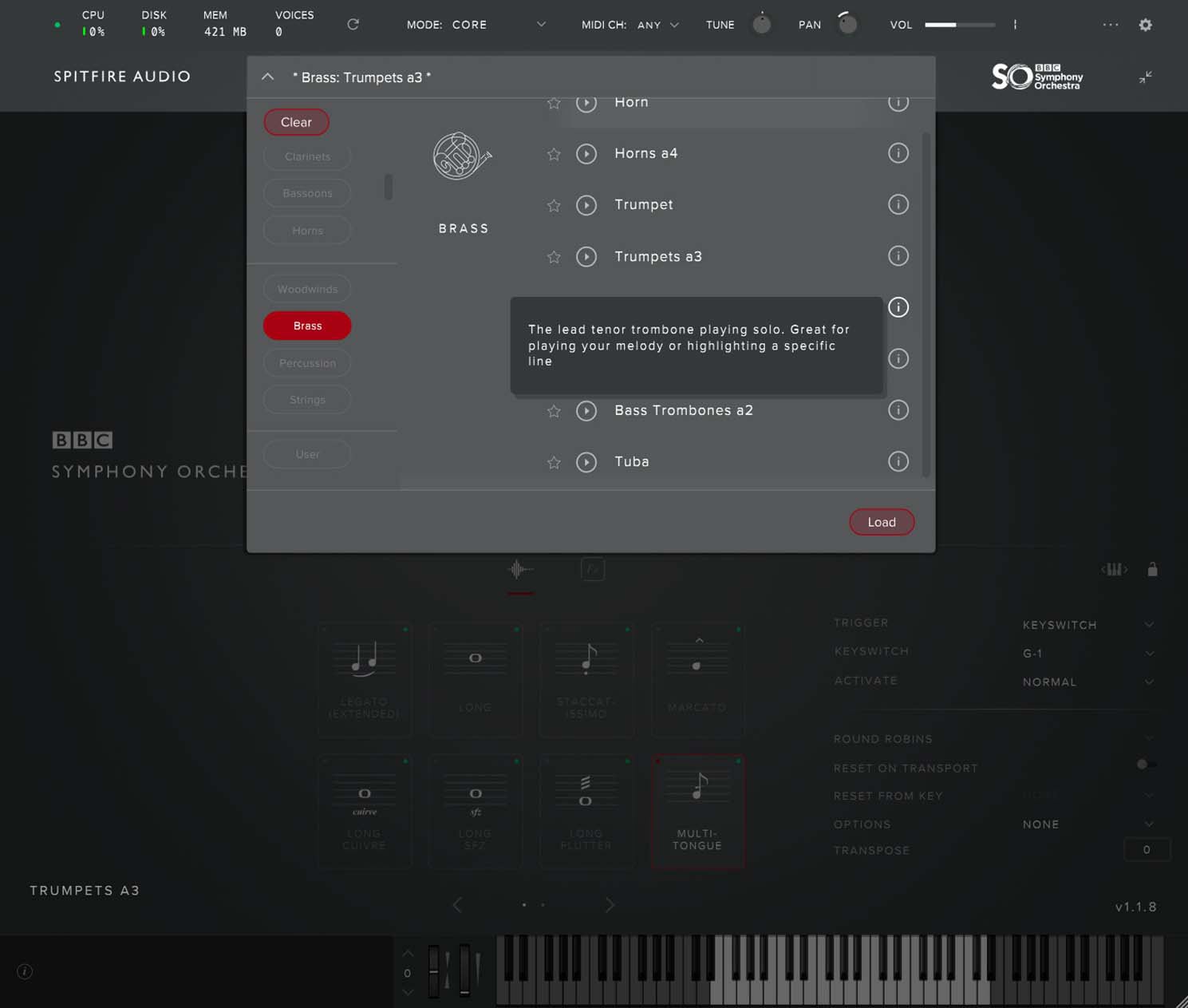Image resolution: width=1188 pixels, height=1008 pixels.
Task: Toggle the Strings category filter
Action: click(x=307, y=400)
